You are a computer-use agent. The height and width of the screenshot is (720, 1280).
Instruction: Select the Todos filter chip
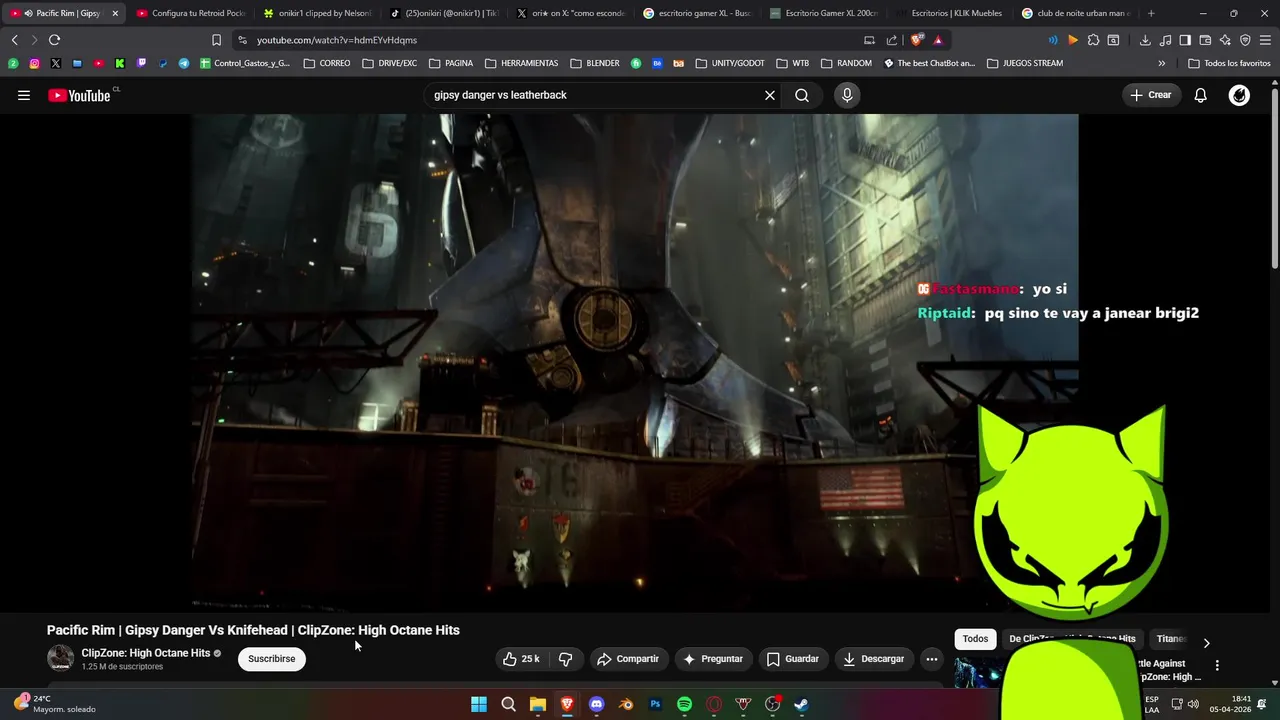975,639
